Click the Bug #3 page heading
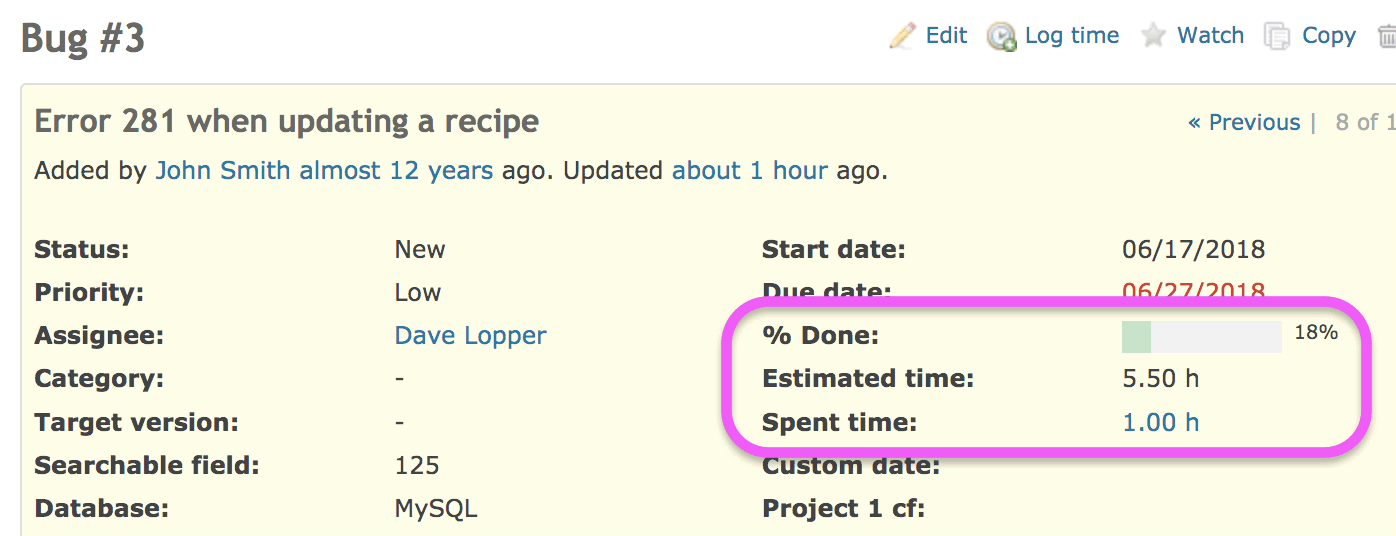The width and height of the screenshot is (1396, 536). point(83,40)
